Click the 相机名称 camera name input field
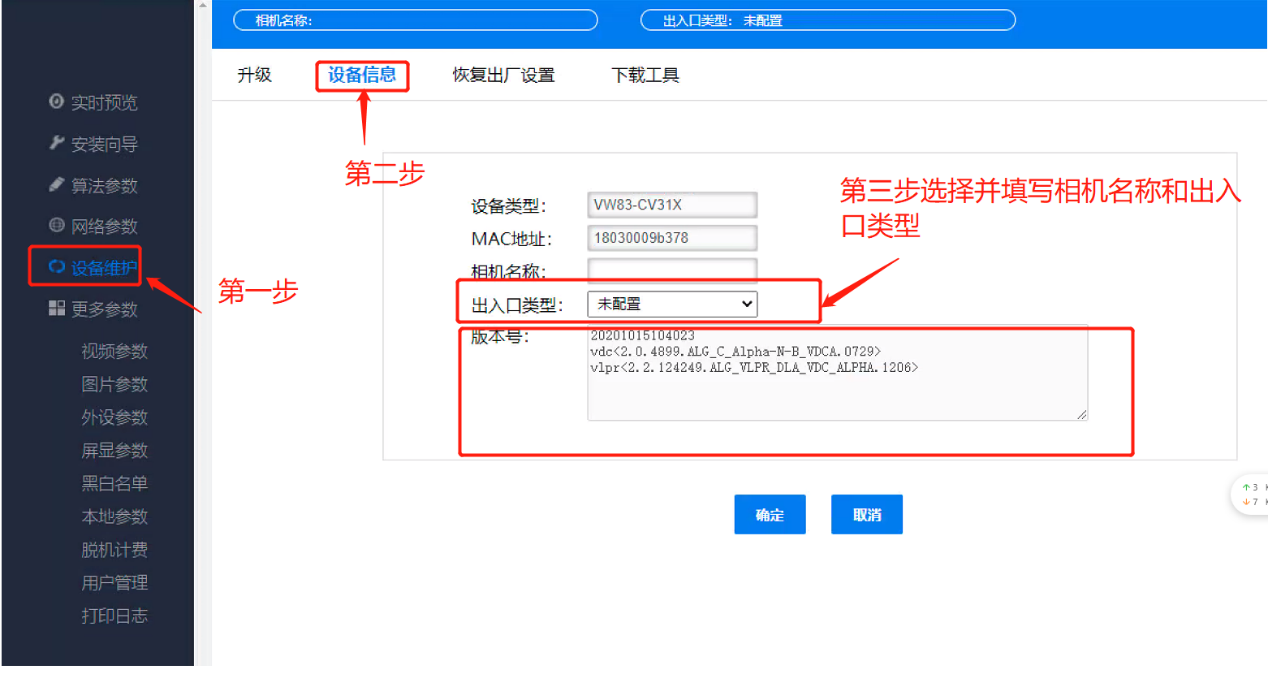This screenshot has height=674, width=1268. (x=671, y=270)
